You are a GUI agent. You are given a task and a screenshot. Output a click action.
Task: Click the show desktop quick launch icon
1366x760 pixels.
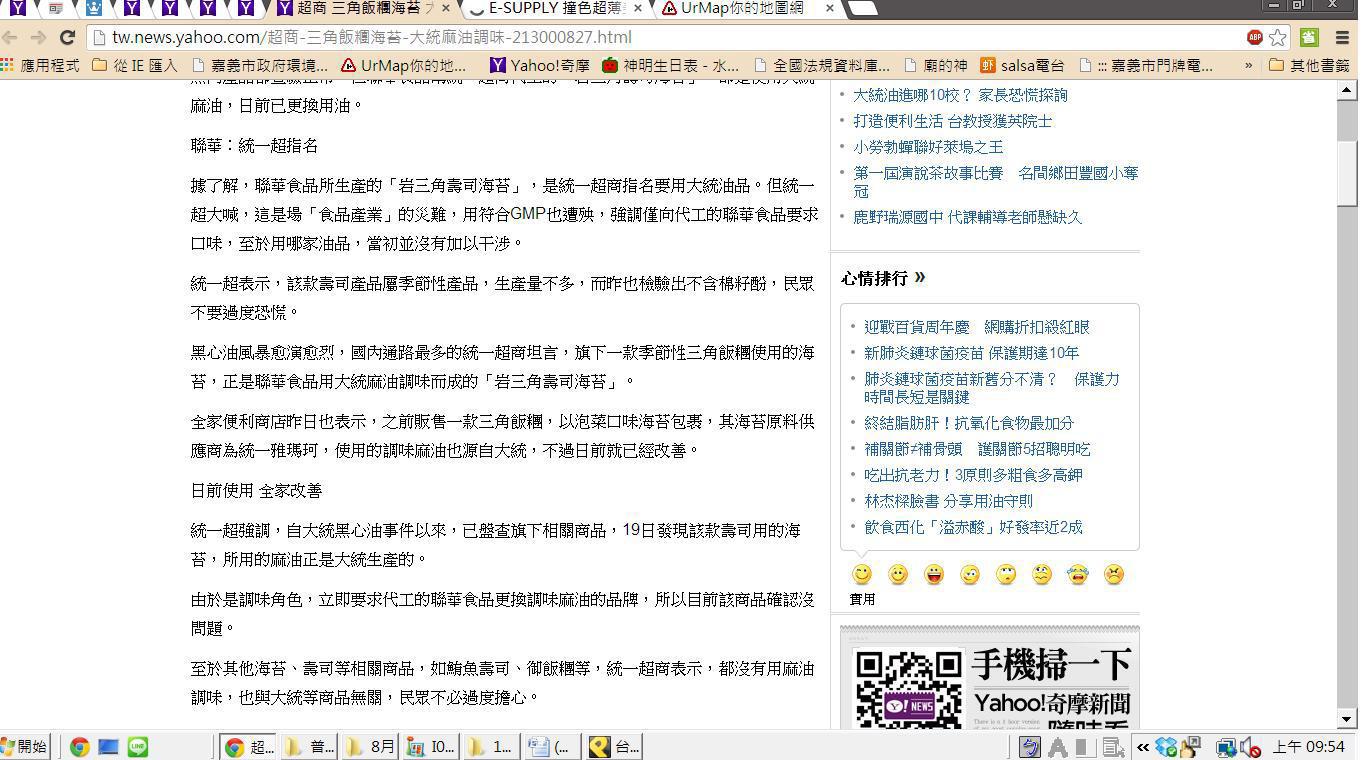click(108, 747)
